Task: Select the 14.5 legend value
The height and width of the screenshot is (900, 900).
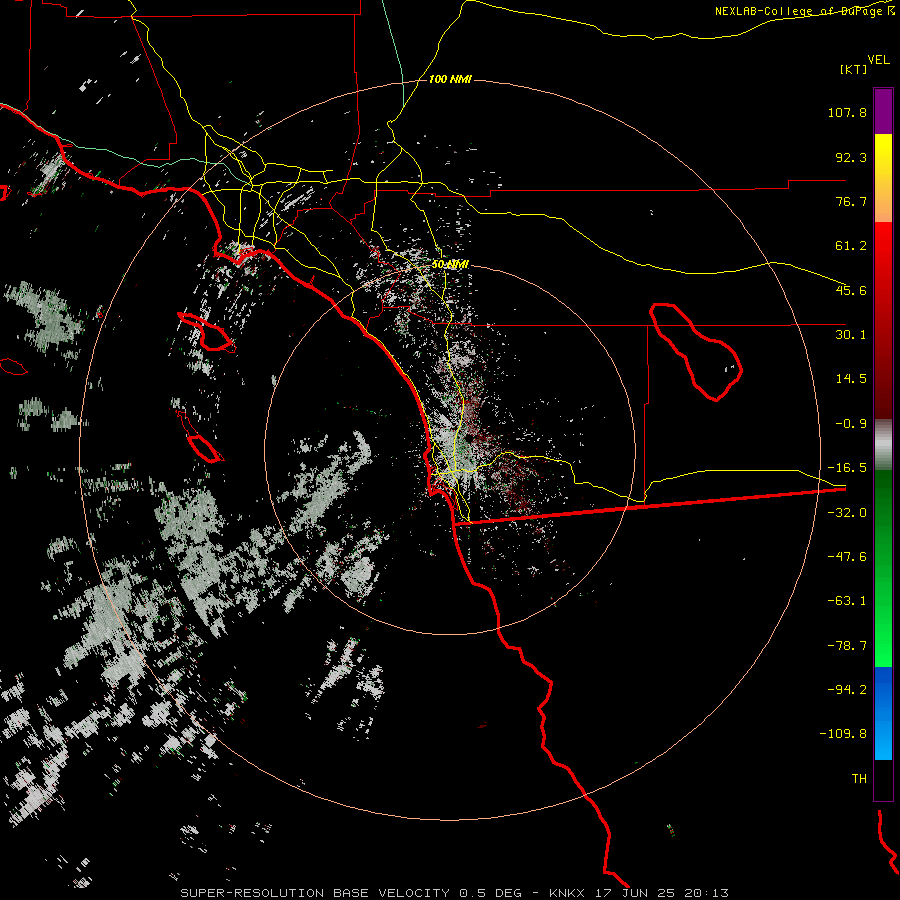Action: pyautogui.click(x=851, y=379)
